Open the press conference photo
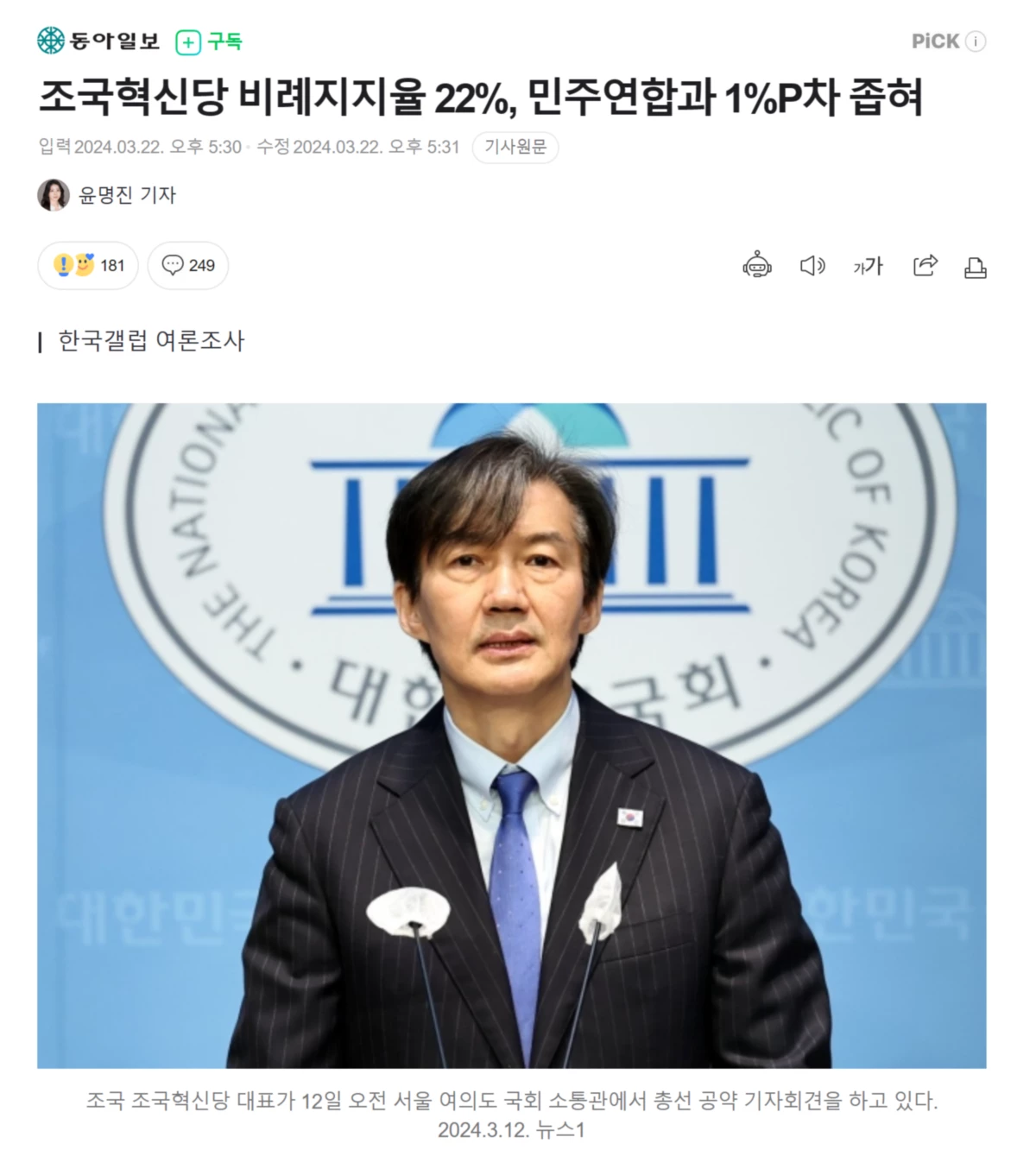The image size is (1036, 1150). 511,736
